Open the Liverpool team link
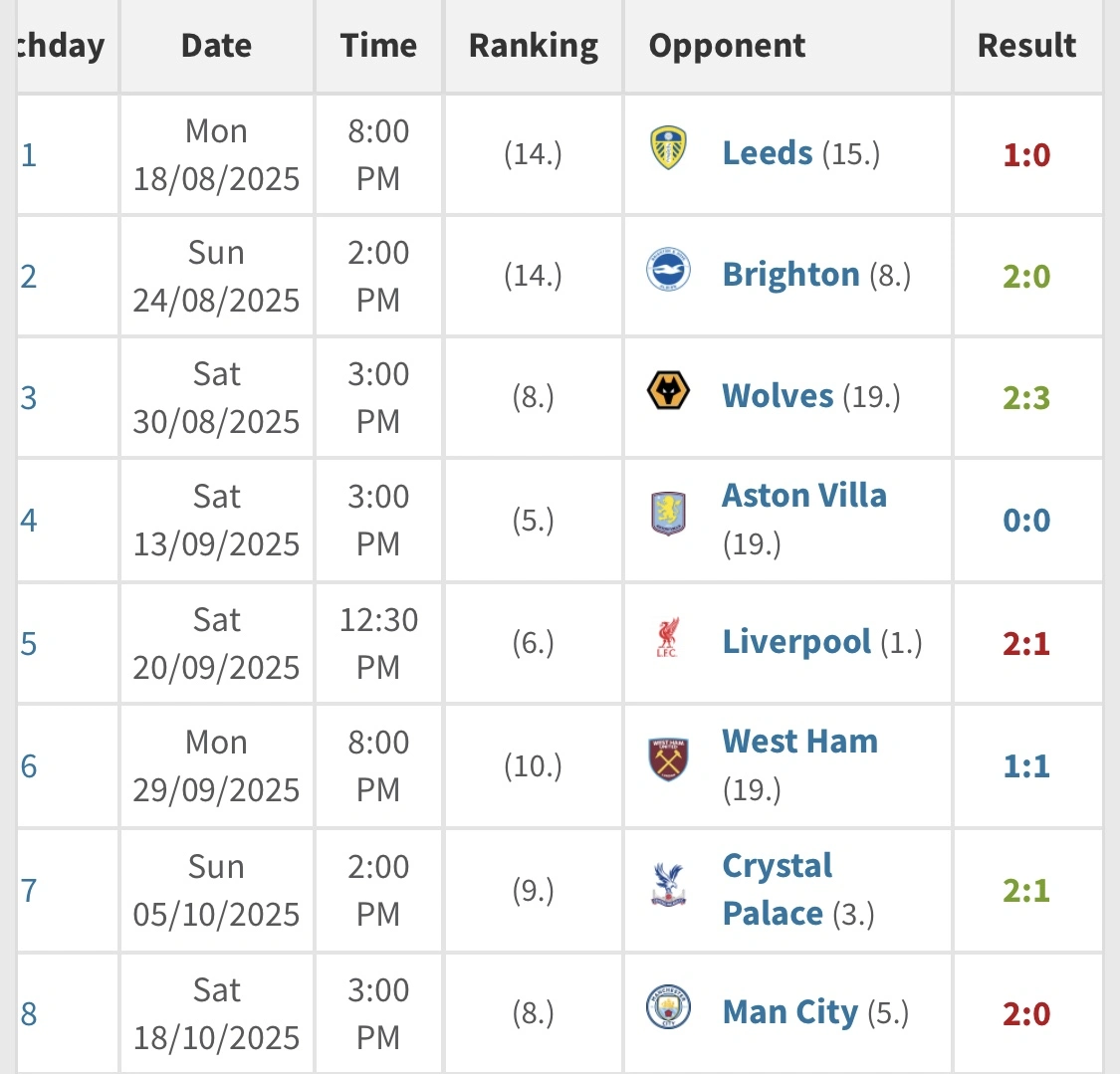 pos(796,642)
